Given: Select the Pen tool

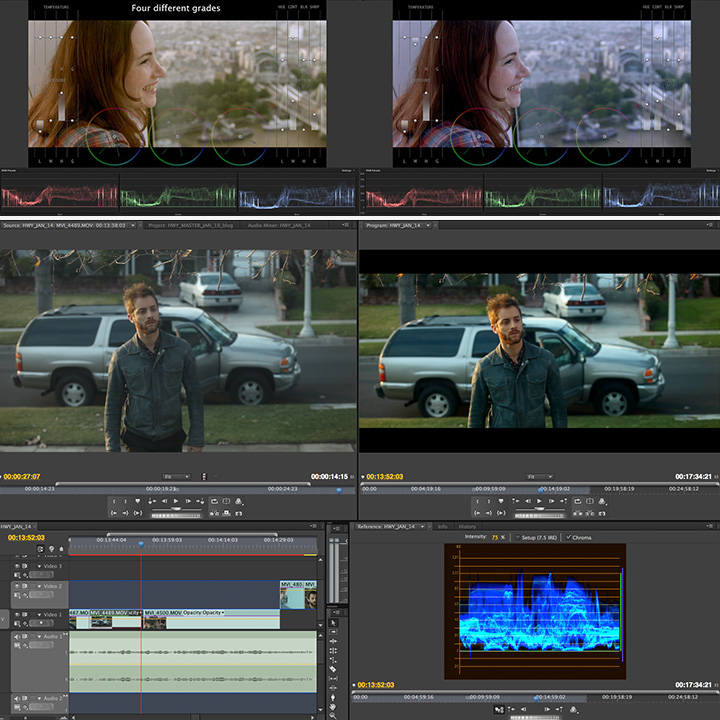Looking at the screenshot, I should click(333, 697).
